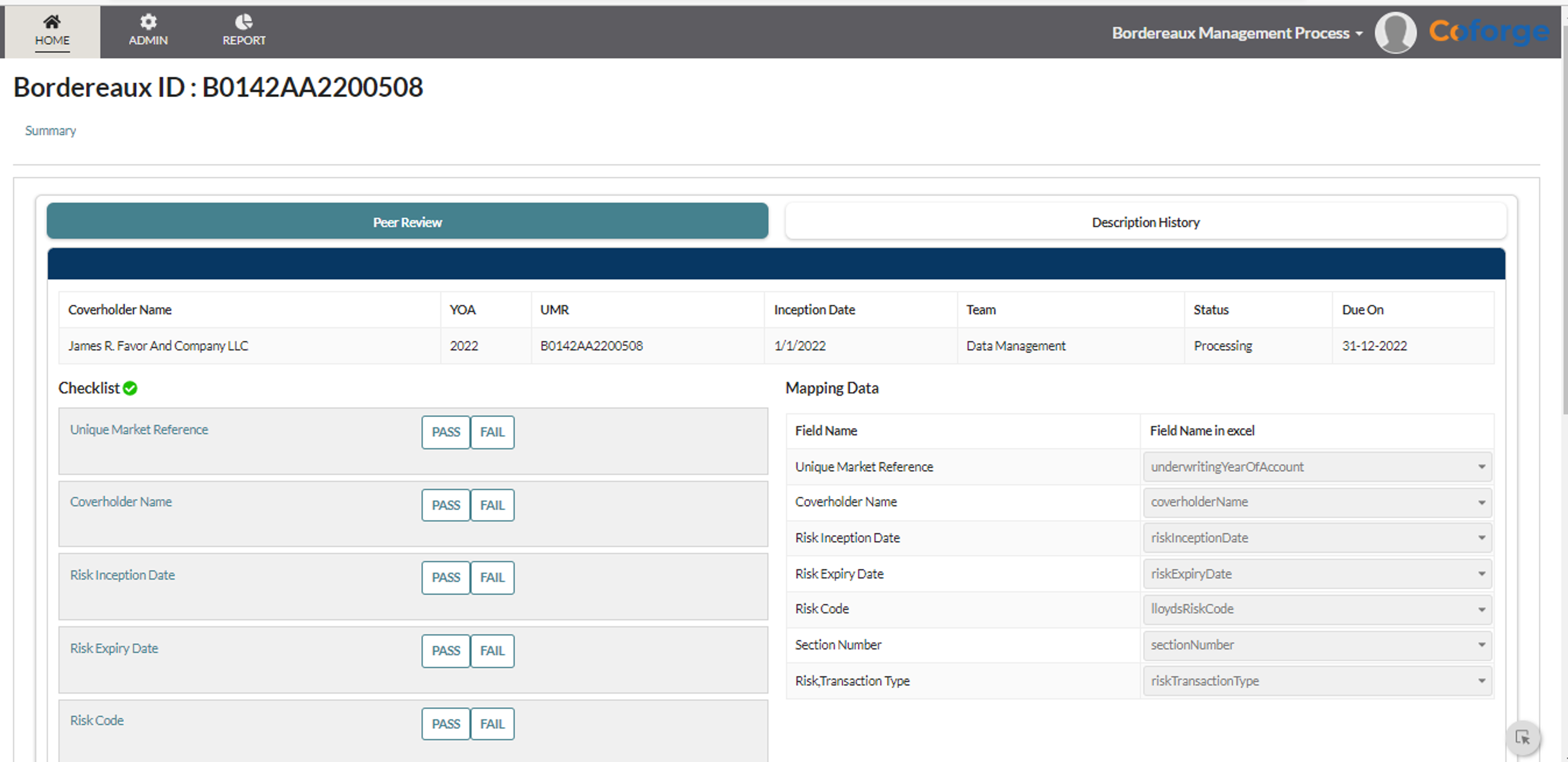1568x762 pixels.
Task: Mark Coverholder Name as PASS
Action: click(x=445, y=505)
